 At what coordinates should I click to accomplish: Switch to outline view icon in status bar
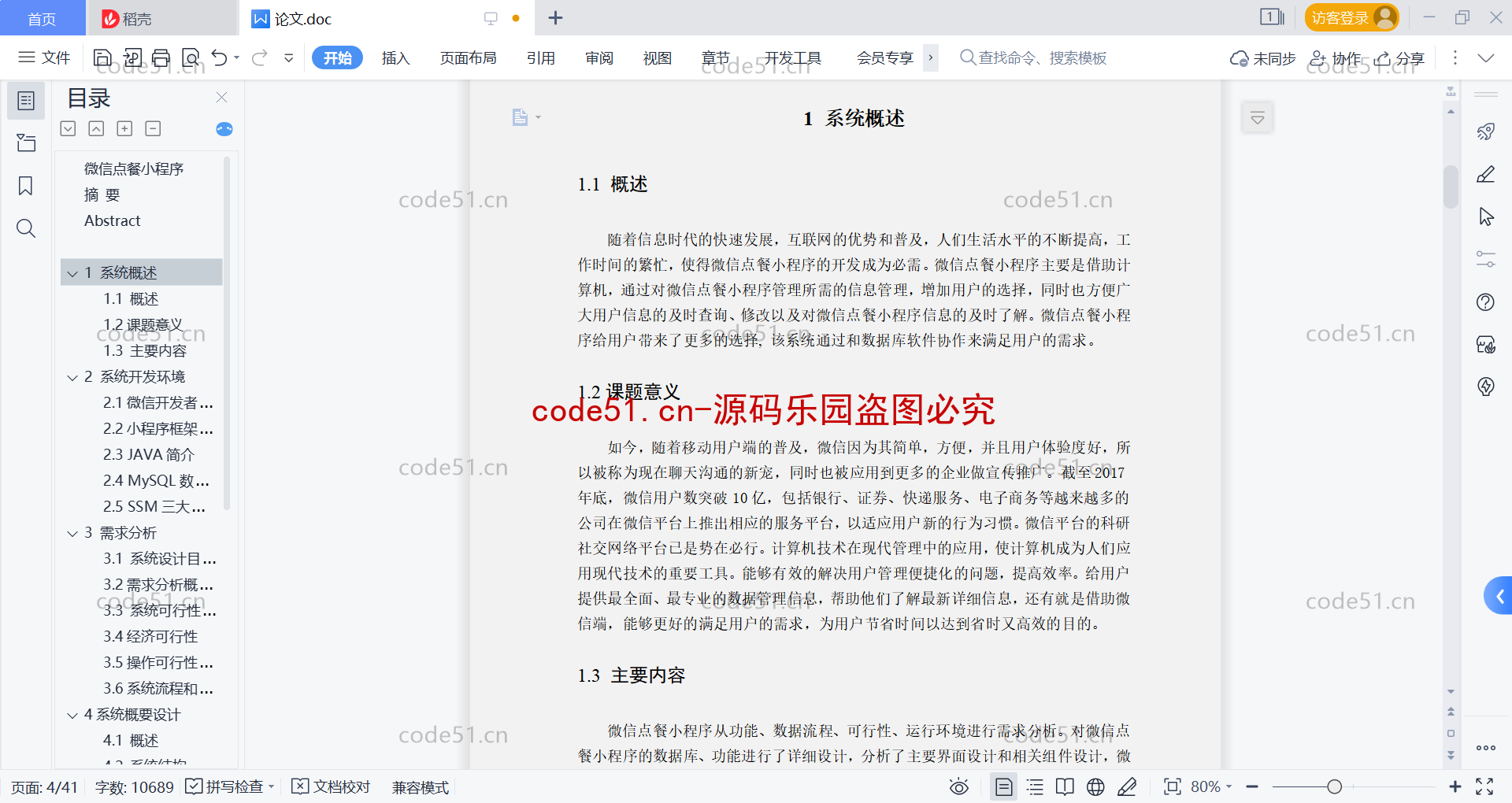tap(1036, 786)
